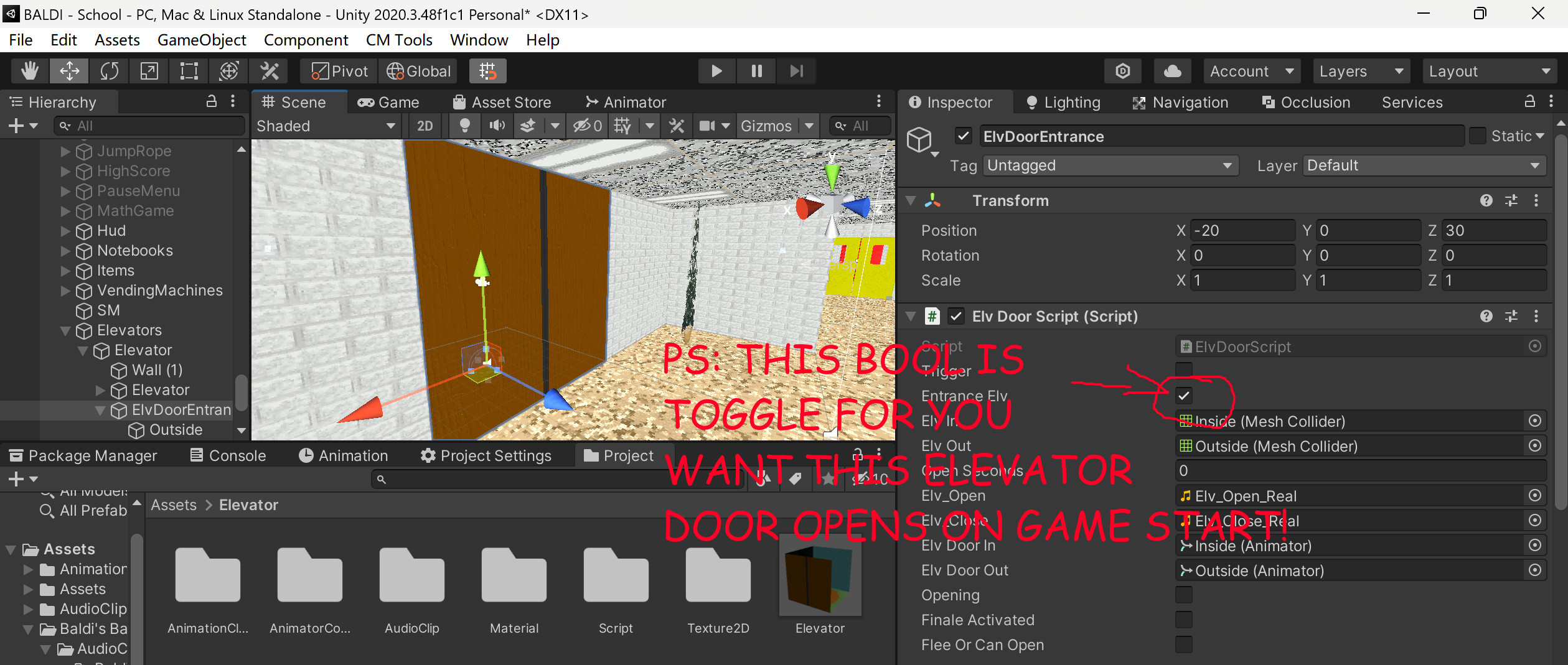Viewport: 1568px width, 665px height.
Task: Select the Hand tool in the toolbar
Action: 28,70
